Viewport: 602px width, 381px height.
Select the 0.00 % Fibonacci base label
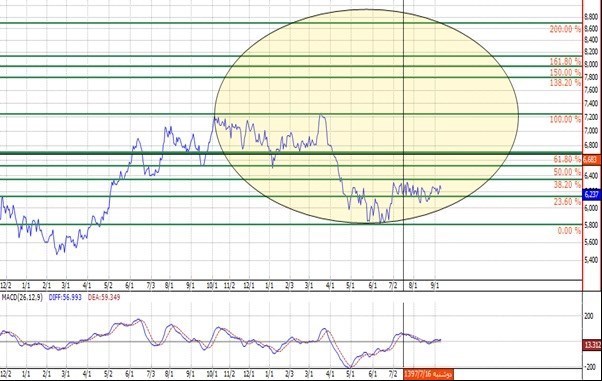coord(569,230)
